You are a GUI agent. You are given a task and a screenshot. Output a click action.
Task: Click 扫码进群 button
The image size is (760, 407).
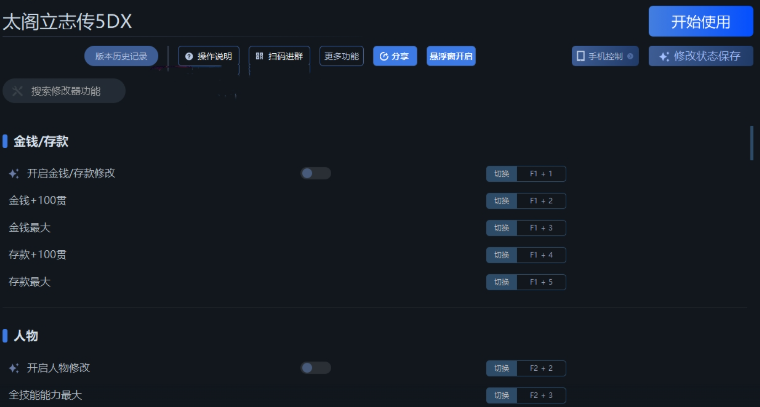tap(279, 56)
